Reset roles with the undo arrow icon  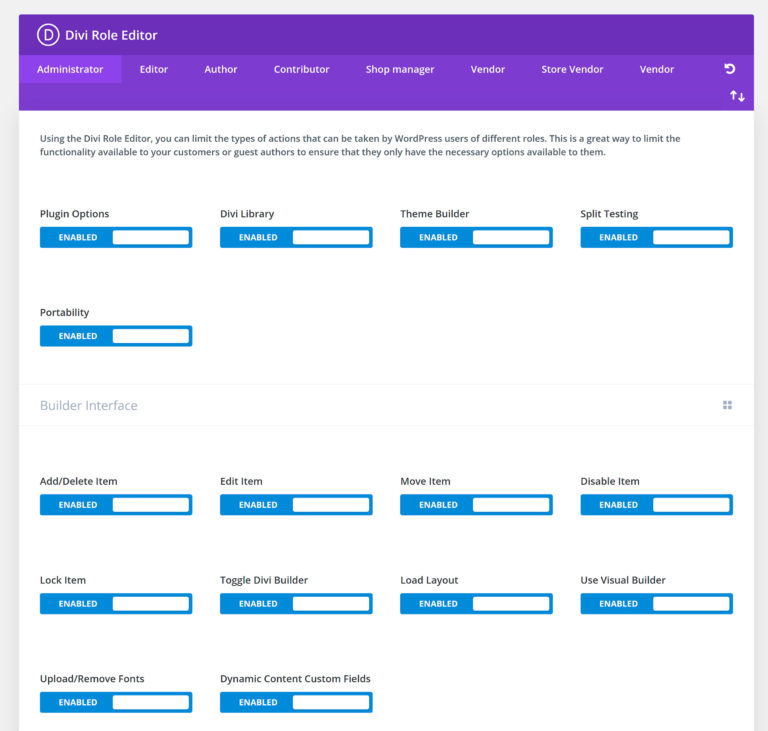[729, 69]
